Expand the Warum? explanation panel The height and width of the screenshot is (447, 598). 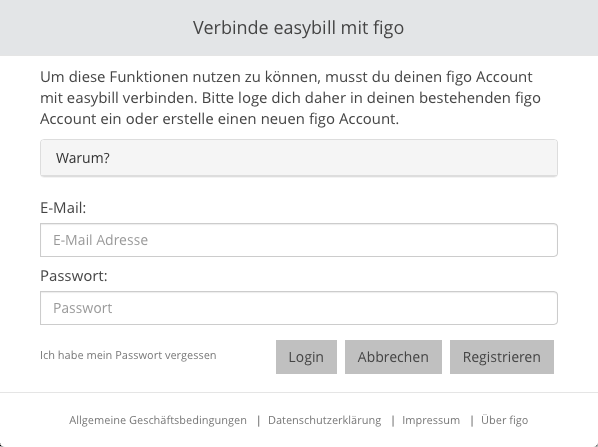(x=299, y=158)
